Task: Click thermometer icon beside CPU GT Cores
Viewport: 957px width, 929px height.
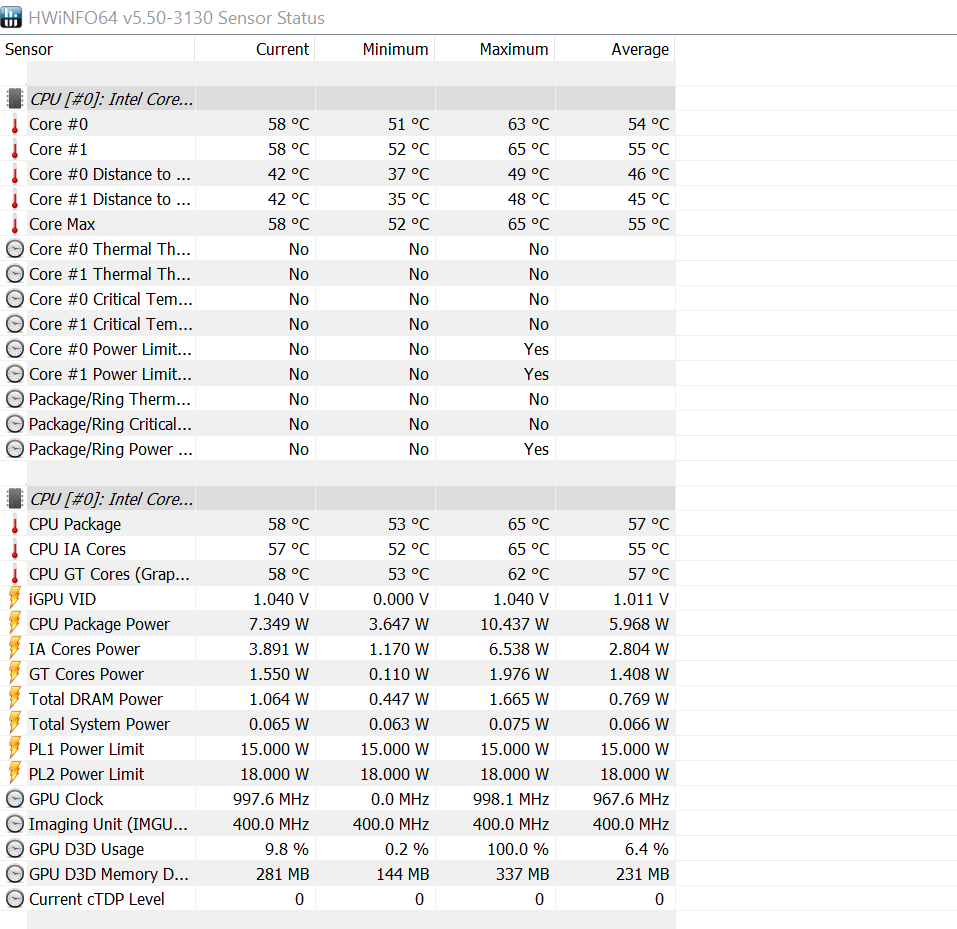Action: point(15,574)
